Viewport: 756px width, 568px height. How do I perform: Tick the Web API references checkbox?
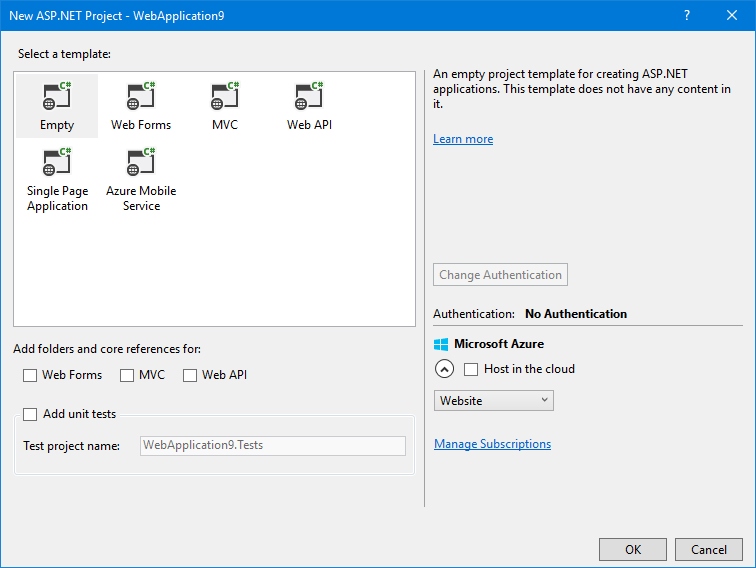pyautogui.click(x=190, y=375)
